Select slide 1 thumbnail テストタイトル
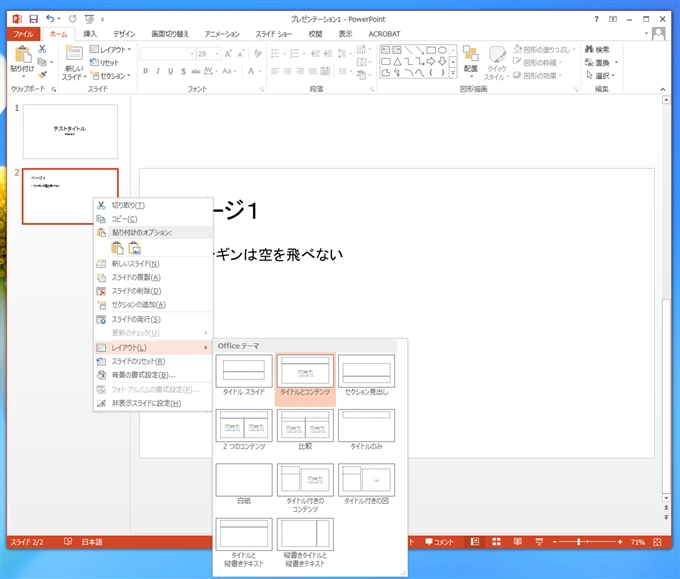This screenshot has width=680, height=579. click(x=70, y=131)
